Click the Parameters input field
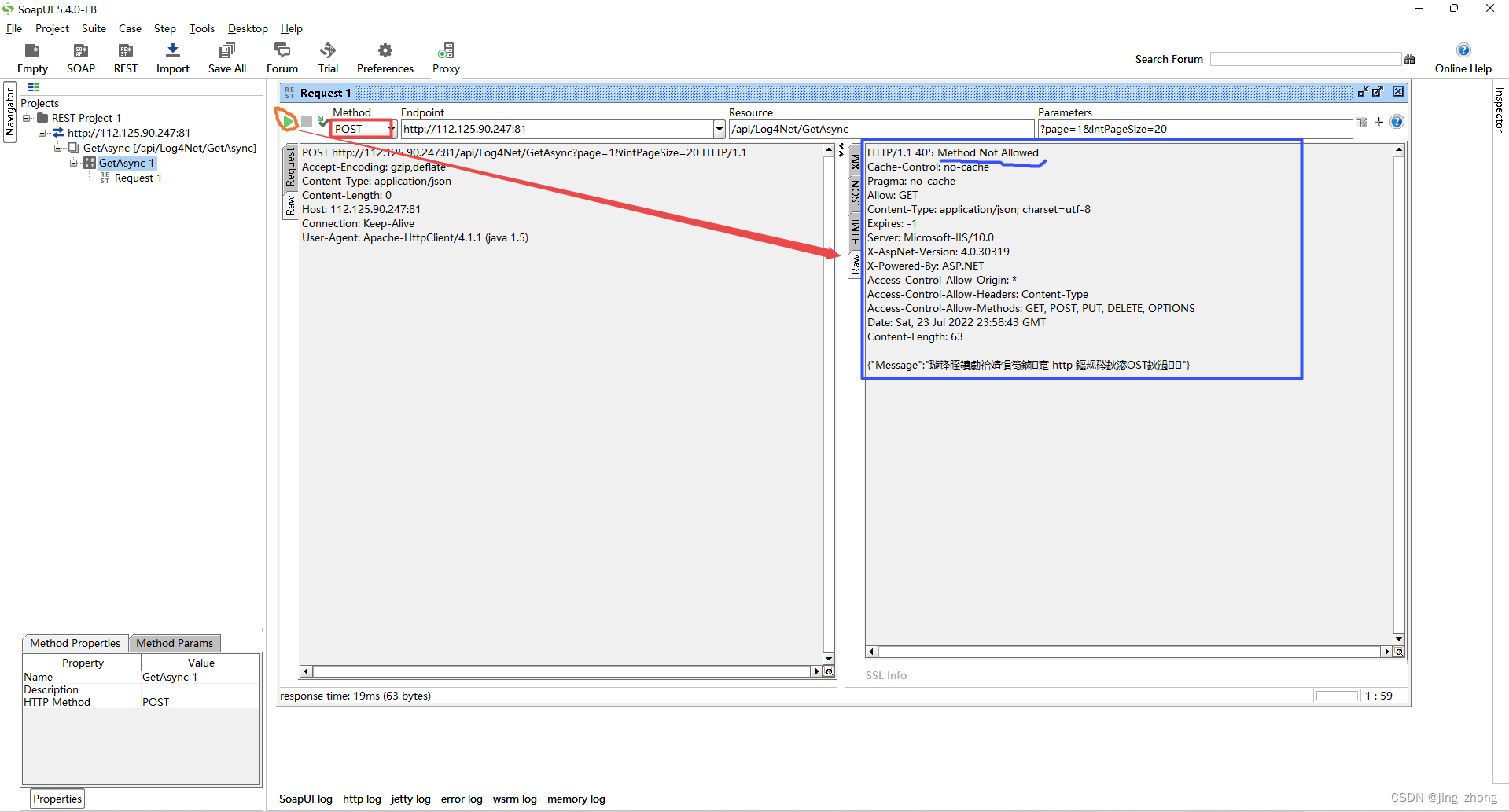Viewport: 1509px width, 812px height. coord(1194,129)
